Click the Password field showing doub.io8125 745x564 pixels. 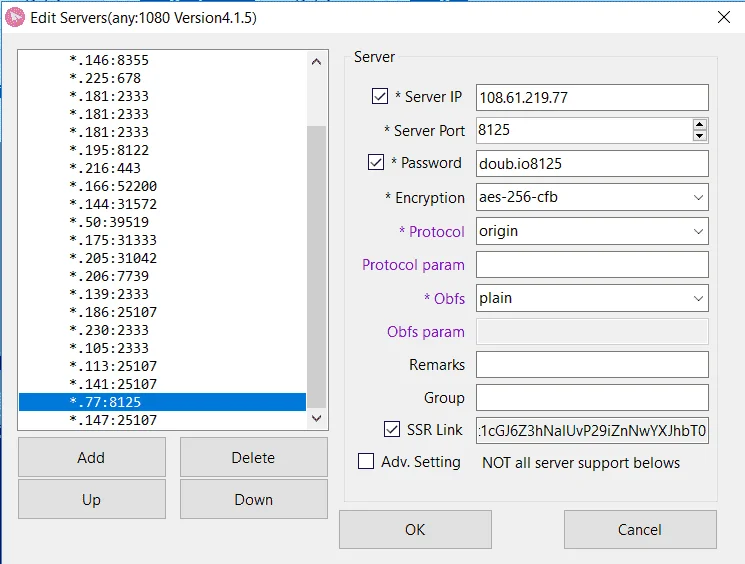(x=592, y=164)
